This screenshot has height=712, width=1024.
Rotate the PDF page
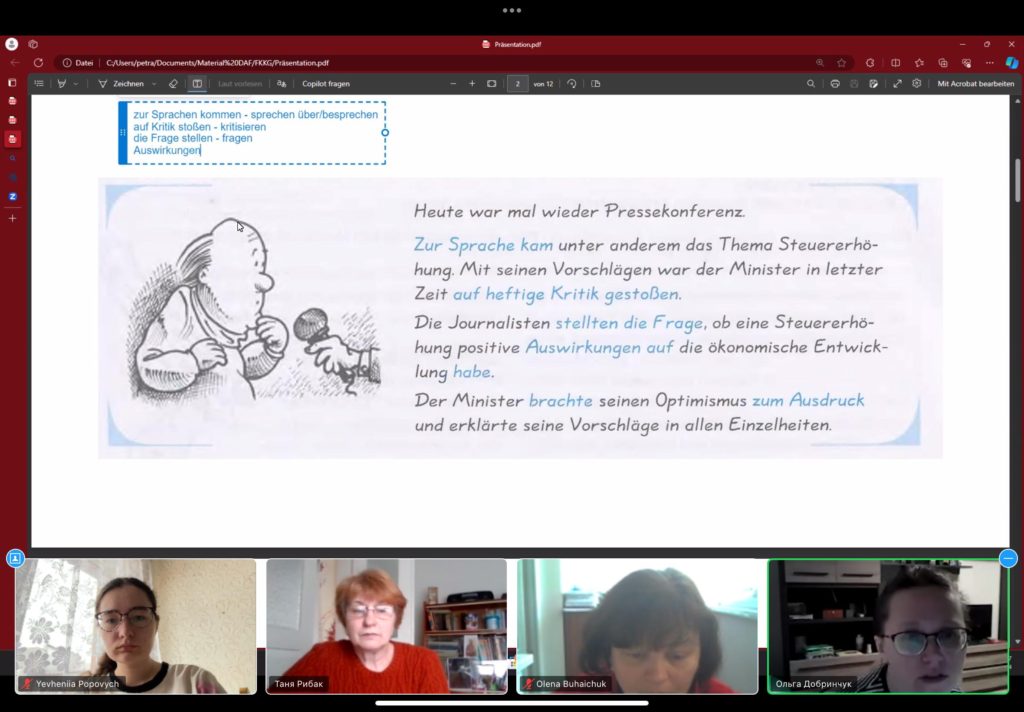pyautogui.click(x=571, y=84)
